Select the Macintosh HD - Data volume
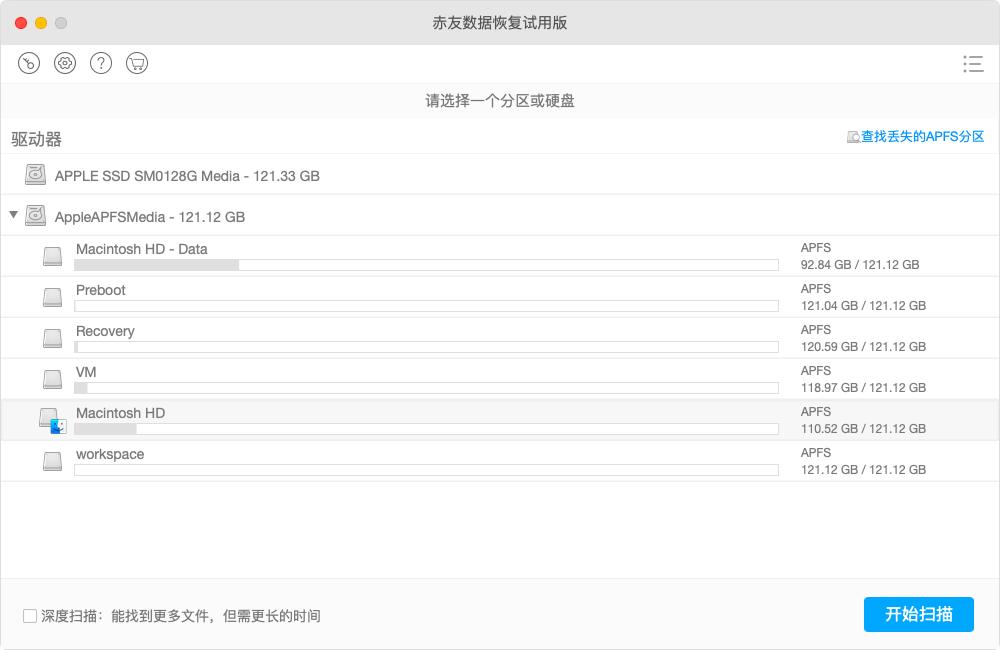This screenshot has width=1000, height=650. tap(142, 249)
